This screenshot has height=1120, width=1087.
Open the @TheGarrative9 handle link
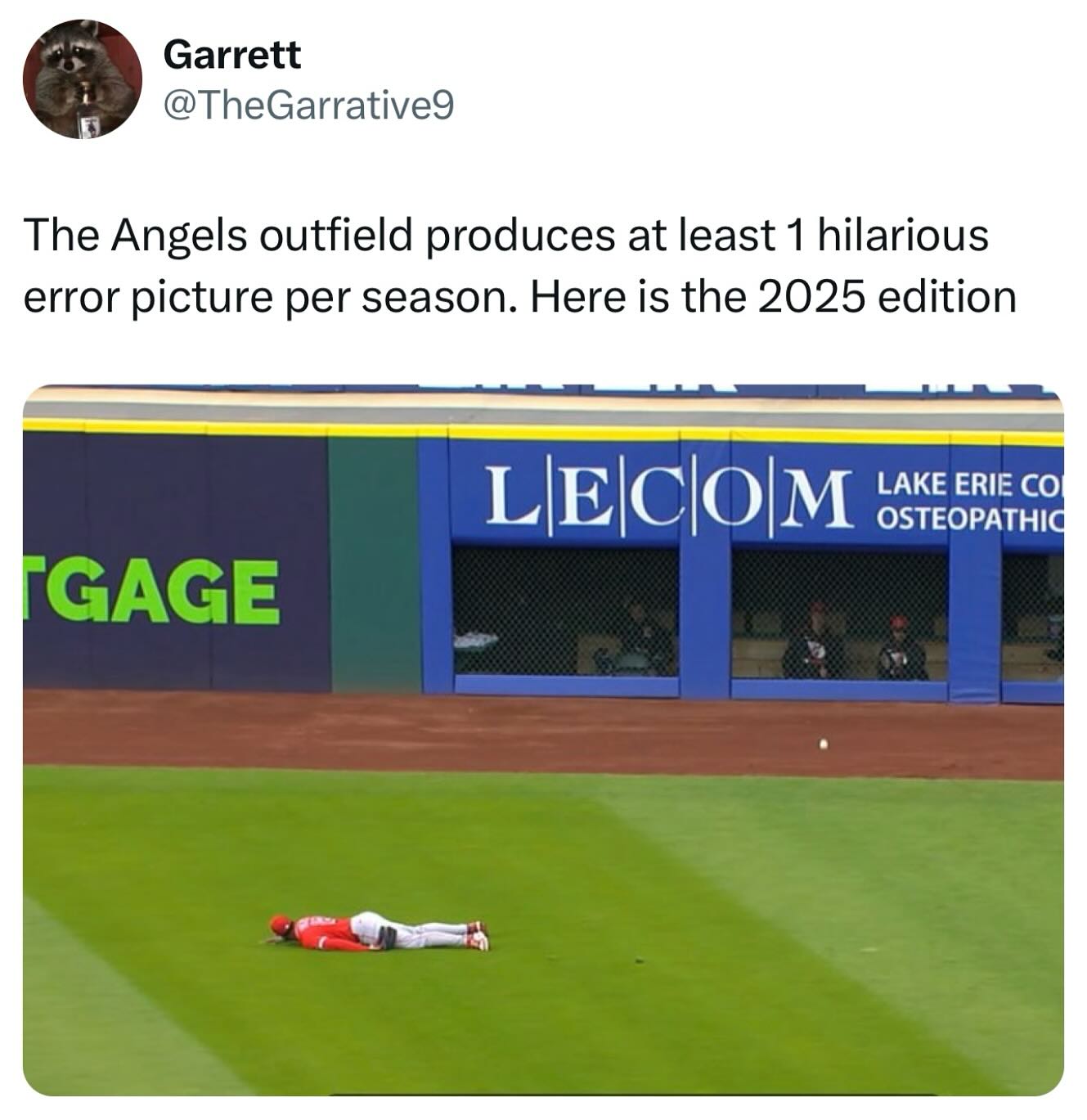[x=308, y=105]
